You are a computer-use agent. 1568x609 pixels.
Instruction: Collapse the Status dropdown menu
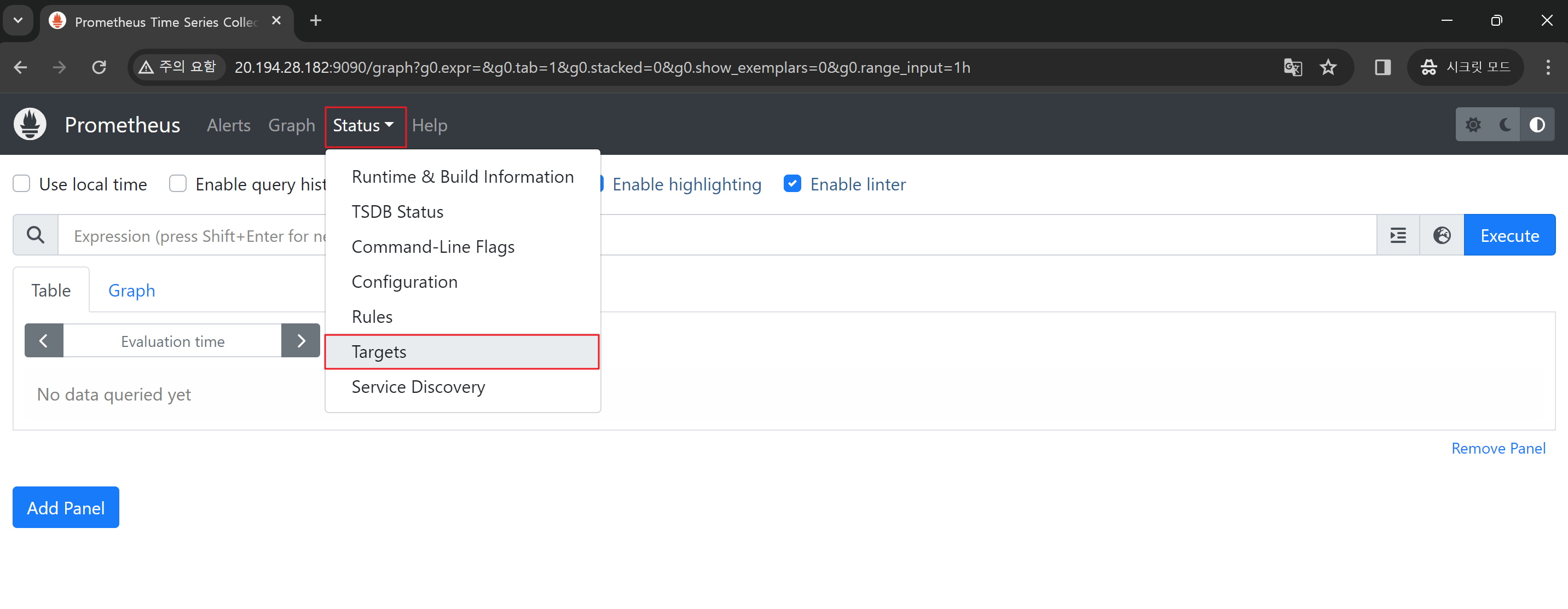[363, 125]
